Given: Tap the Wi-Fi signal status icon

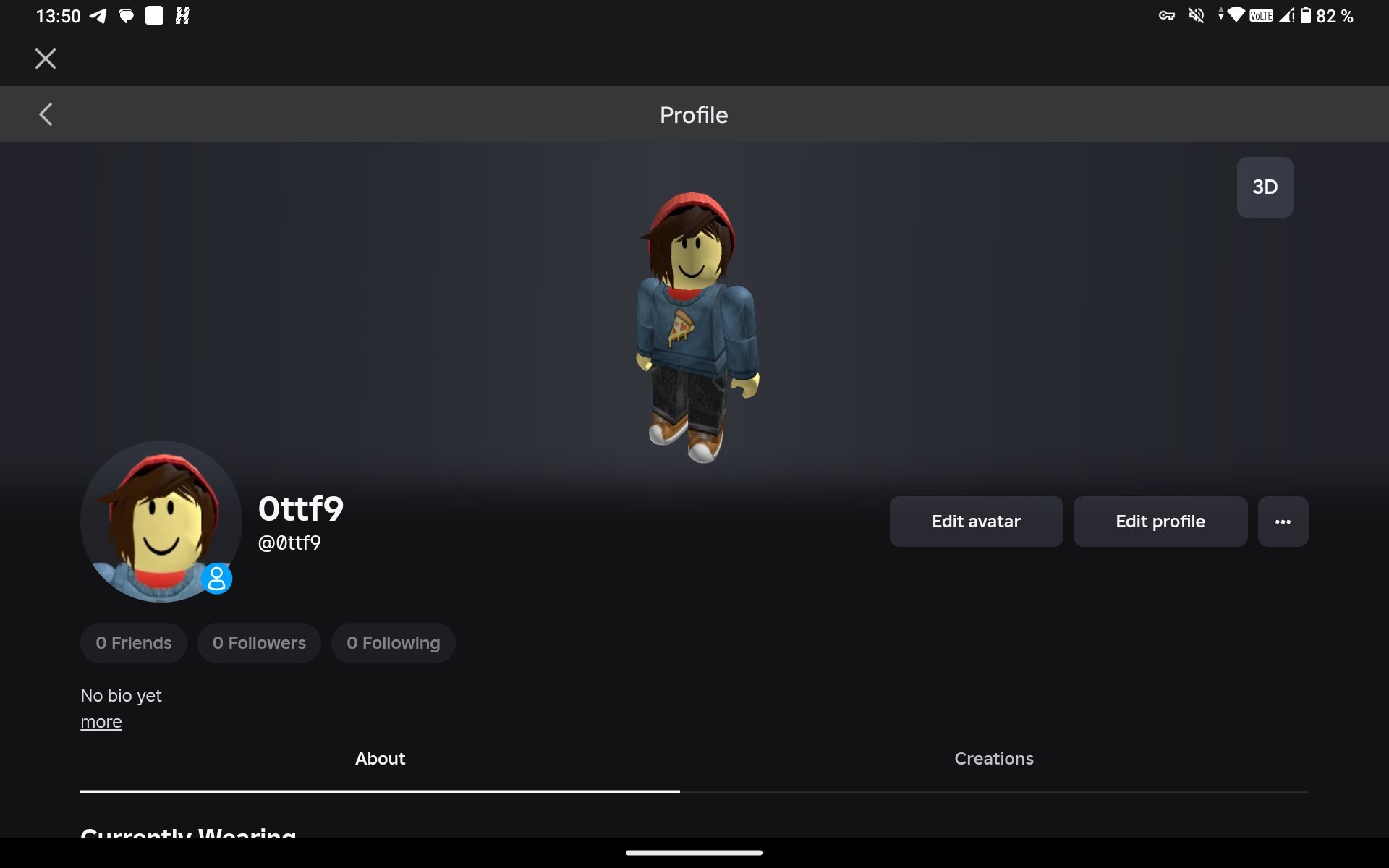Looking at the screenshot, I should pyautogui.click(x=1236, y=14).
